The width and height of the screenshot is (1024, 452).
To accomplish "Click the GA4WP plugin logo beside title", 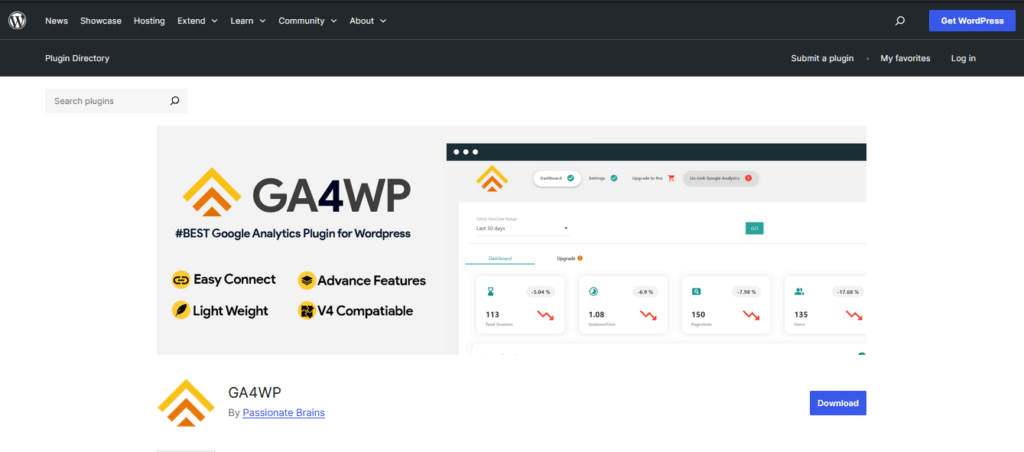I will [186, 402].
